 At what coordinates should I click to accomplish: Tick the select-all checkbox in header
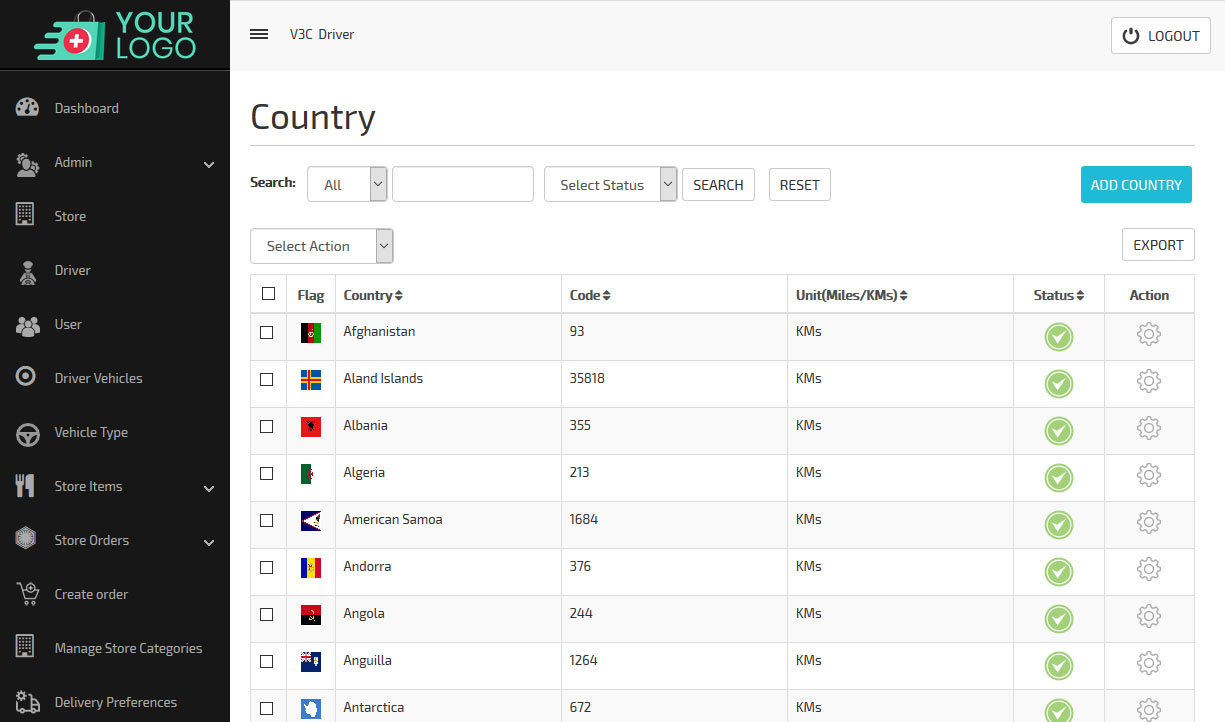pos(268,294)
